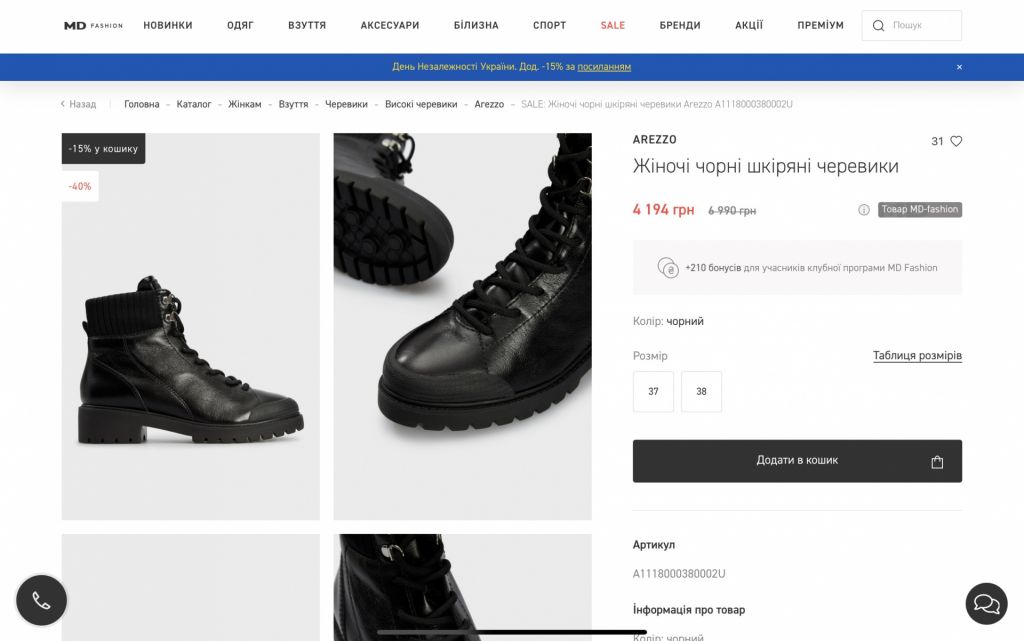1024x641 pixels.
Task: Click the search magnifier icon
Action: (x=878, y=25)
